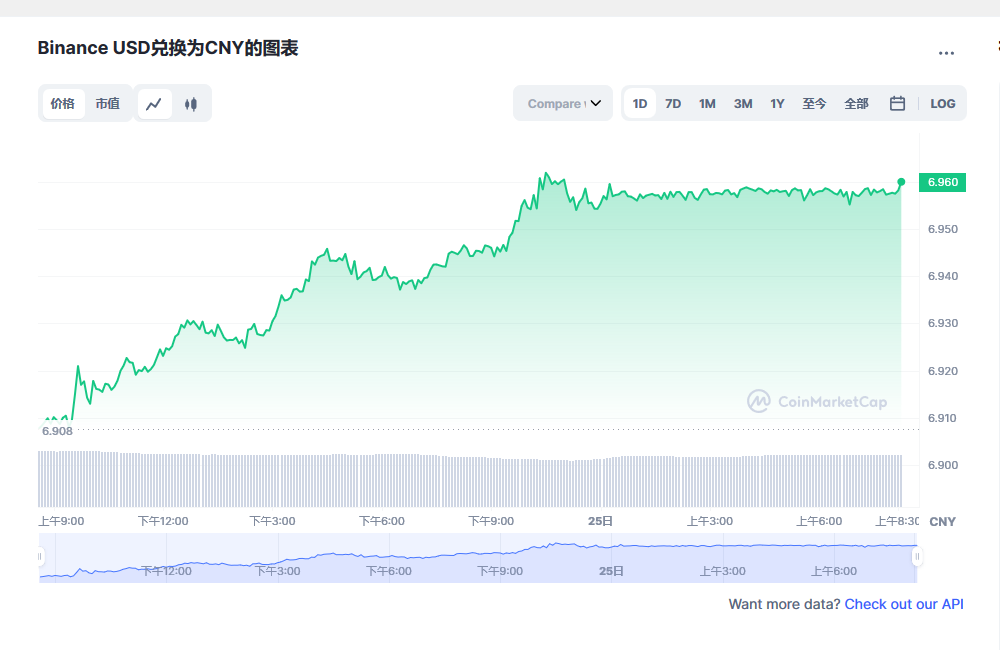Viewport: 1000px width, 650px height.
Task: Click the 6.950 y-axis label
Action: pos(943,229)
